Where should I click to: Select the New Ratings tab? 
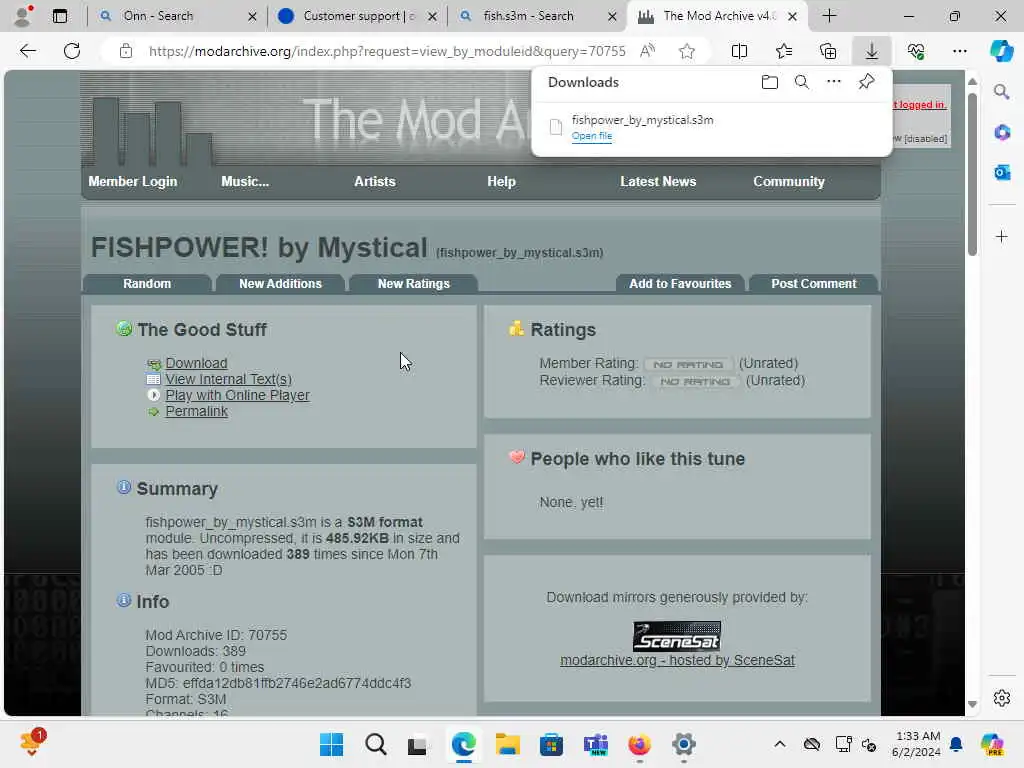413,283
